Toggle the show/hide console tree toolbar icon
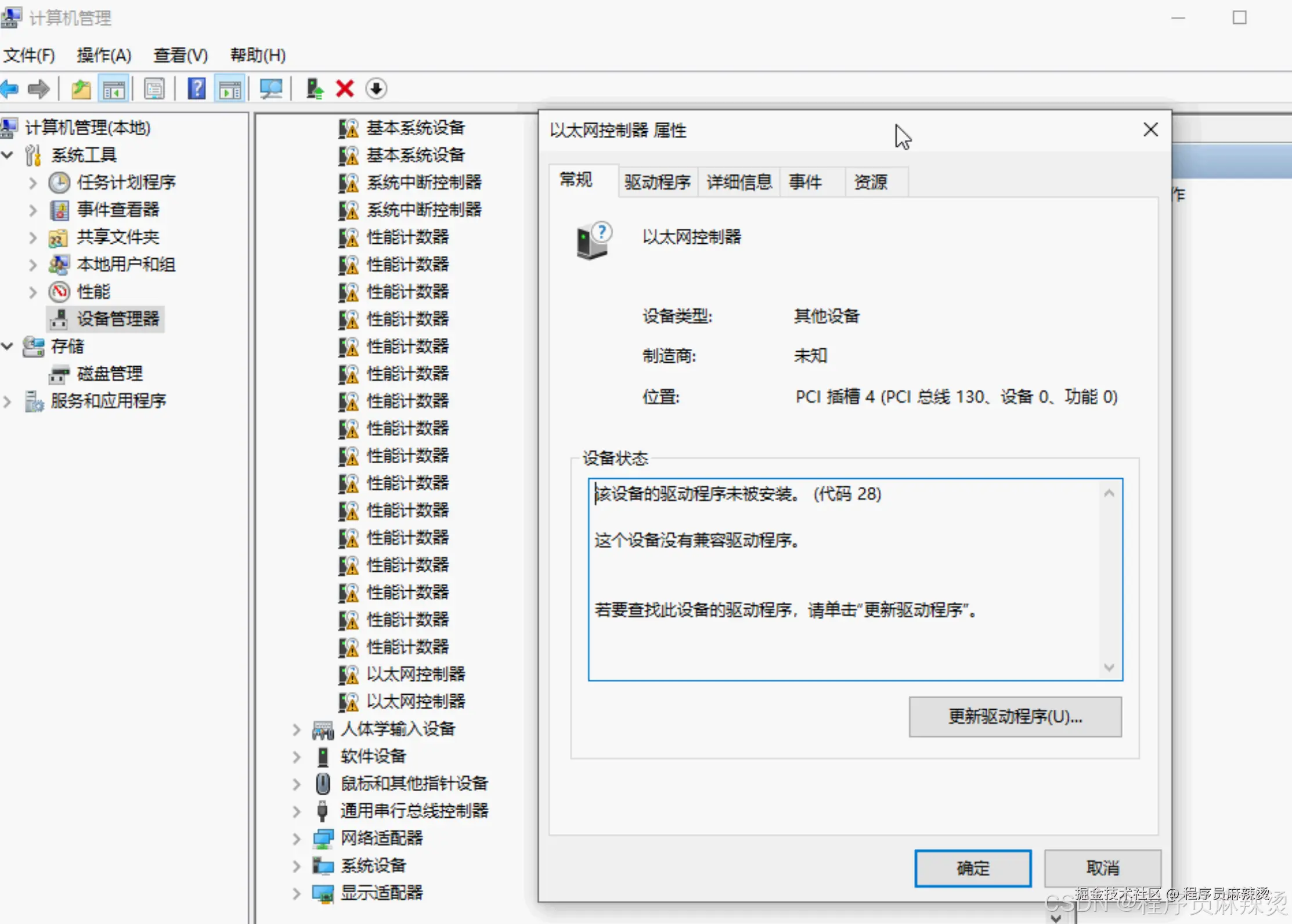Viewport: 1292px width, 924px height. 114,88
